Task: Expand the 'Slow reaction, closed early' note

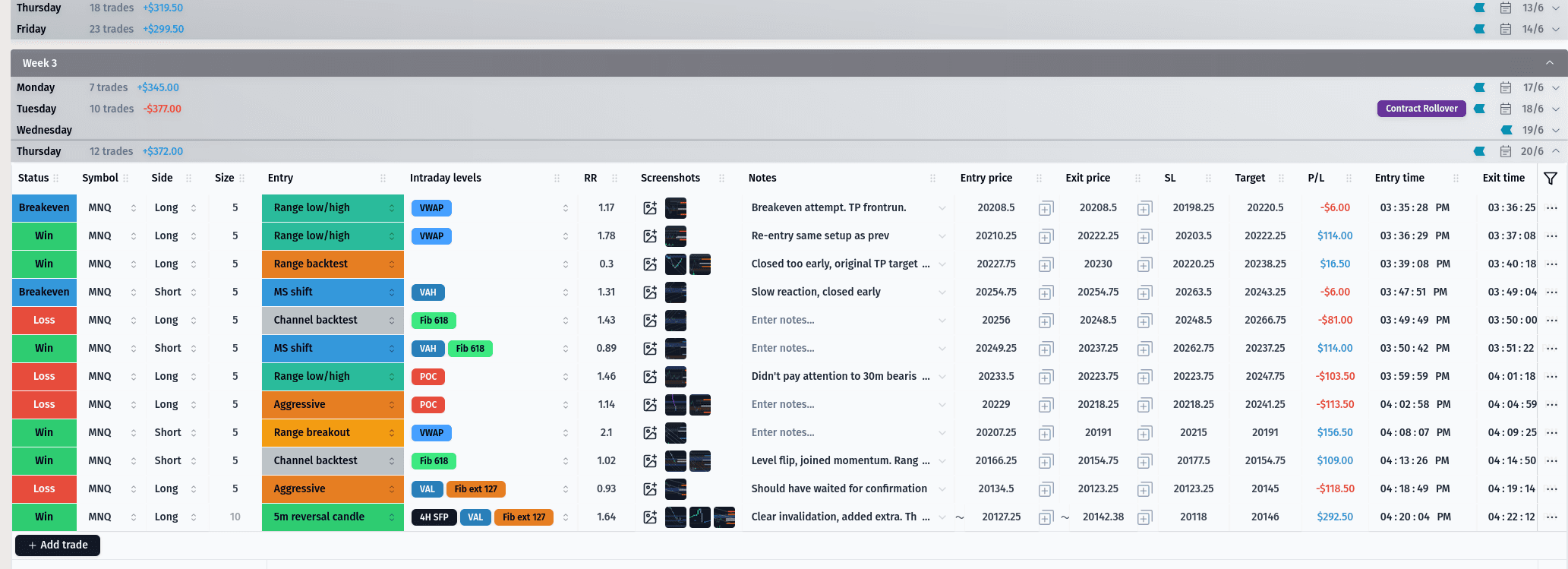Action: point(942,292)
